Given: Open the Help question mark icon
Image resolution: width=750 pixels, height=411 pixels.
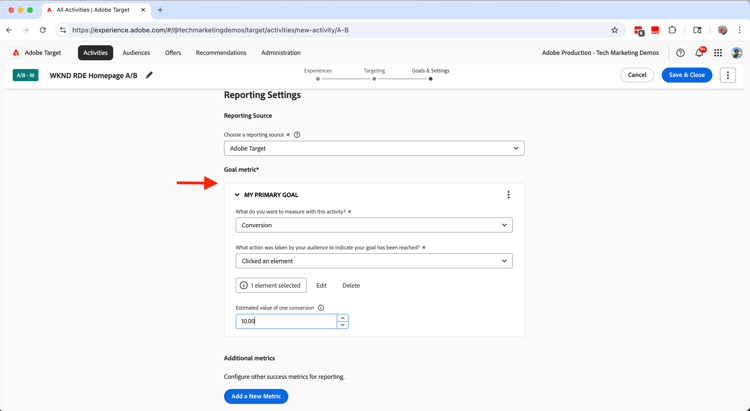Looking at the screenshot, I should pos(680,53).
